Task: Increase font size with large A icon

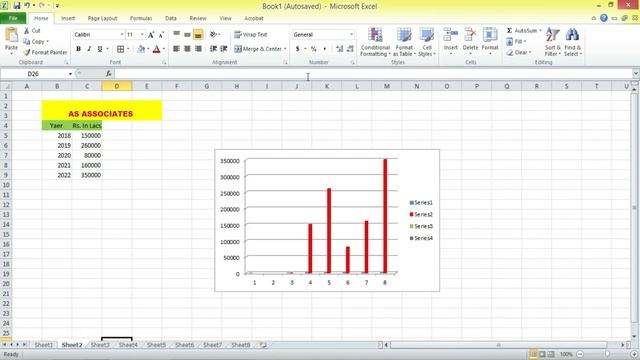Action: [x=151, y=35]
